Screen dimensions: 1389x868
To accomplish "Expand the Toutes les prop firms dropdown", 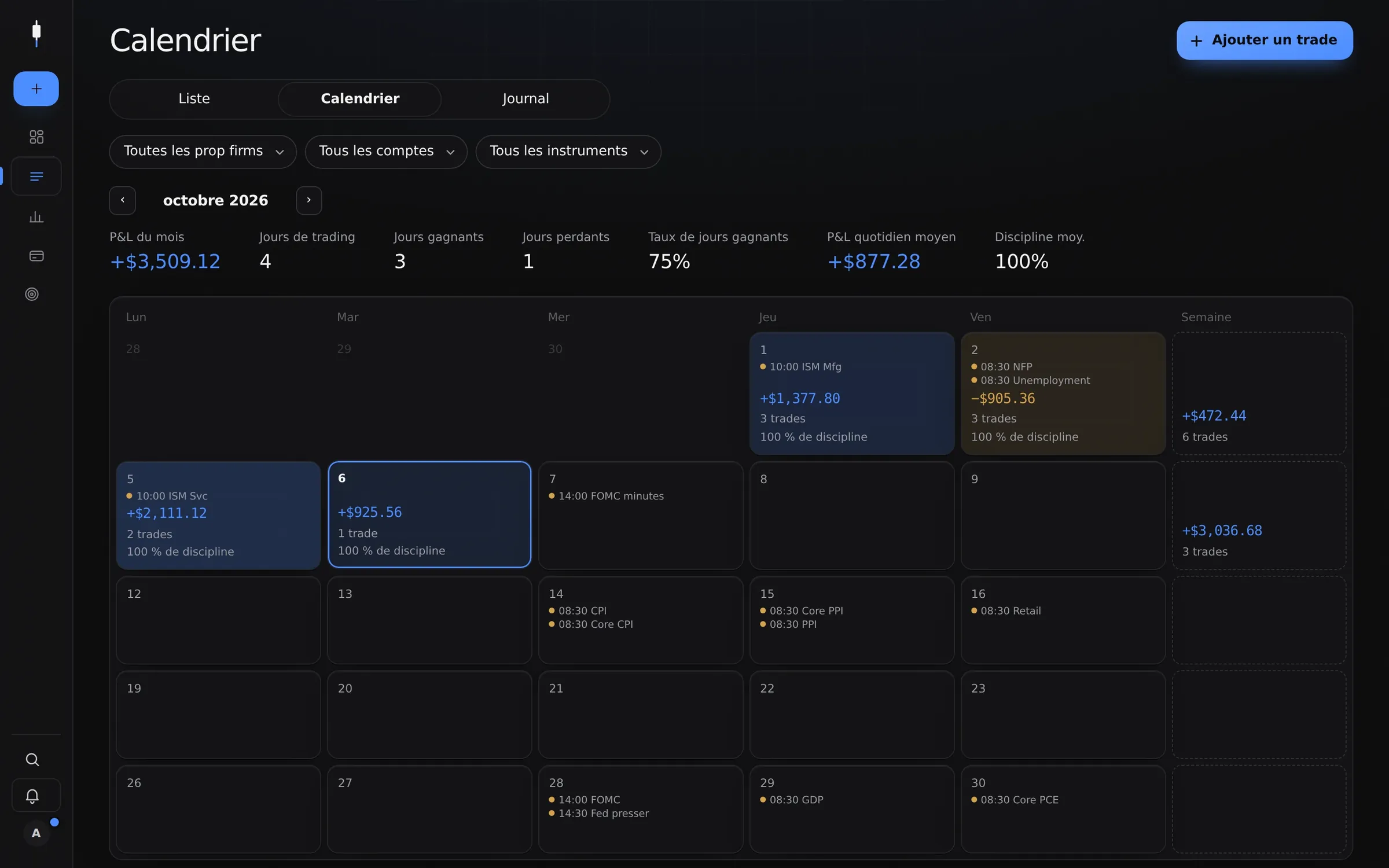I will pos(203,152).
